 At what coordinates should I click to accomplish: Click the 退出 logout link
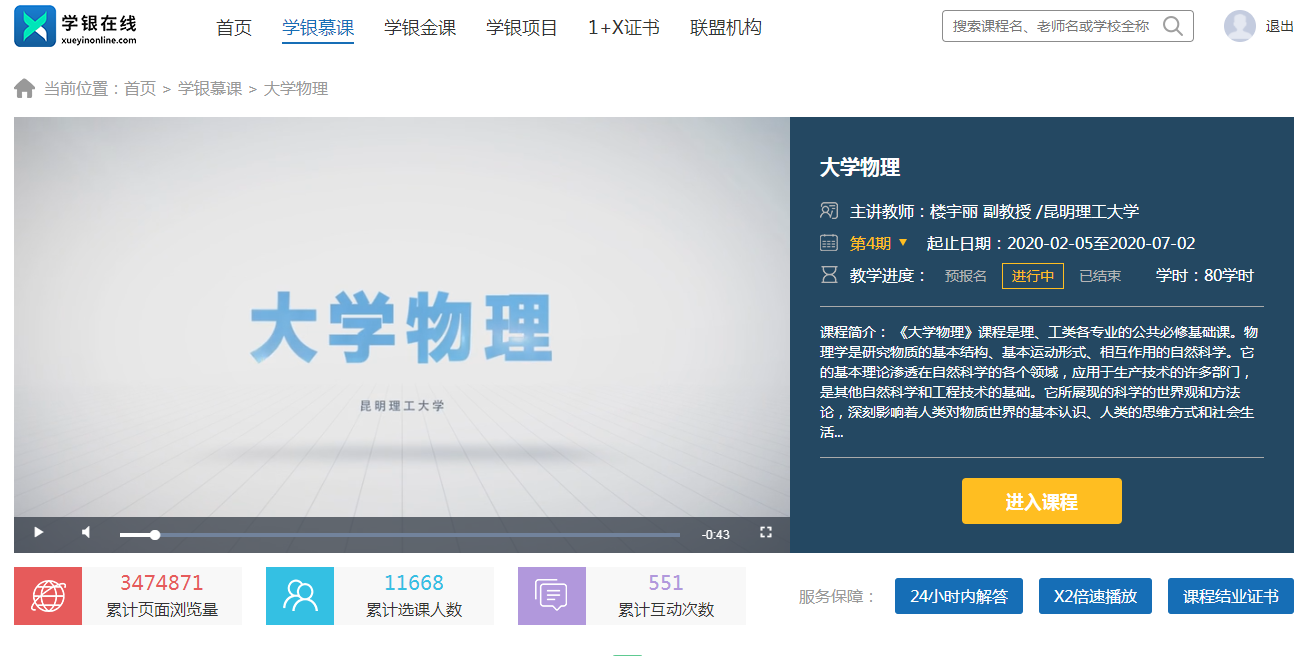pos(1279,27)
